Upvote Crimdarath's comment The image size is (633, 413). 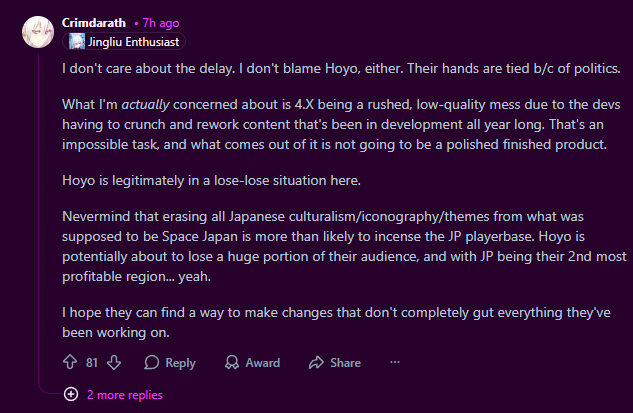[70, 362]
